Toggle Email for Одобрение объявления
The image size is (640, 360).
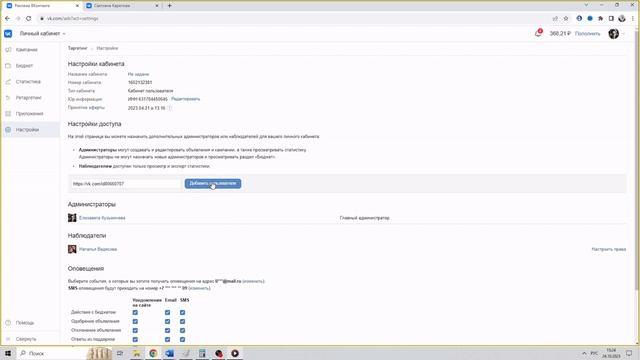coord(167,322)
